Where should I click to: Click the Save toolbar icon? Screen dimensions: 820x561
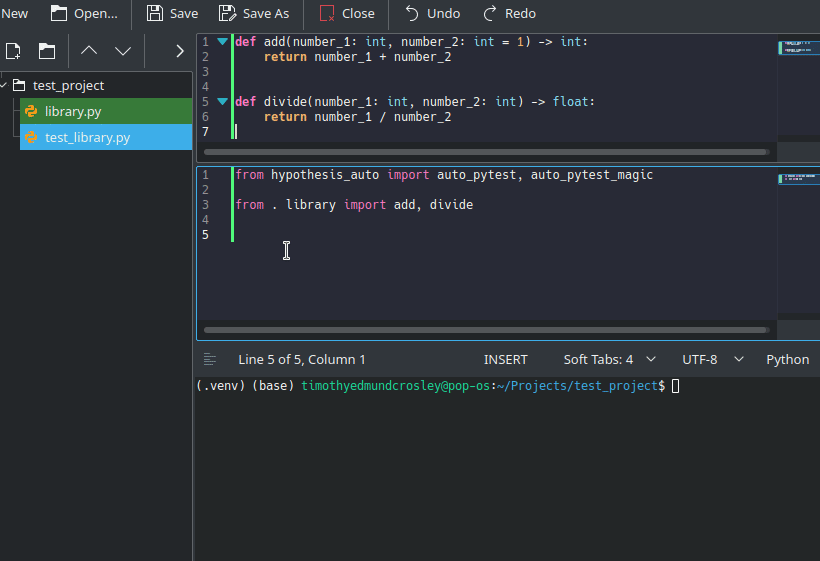[x=155, y=14]
